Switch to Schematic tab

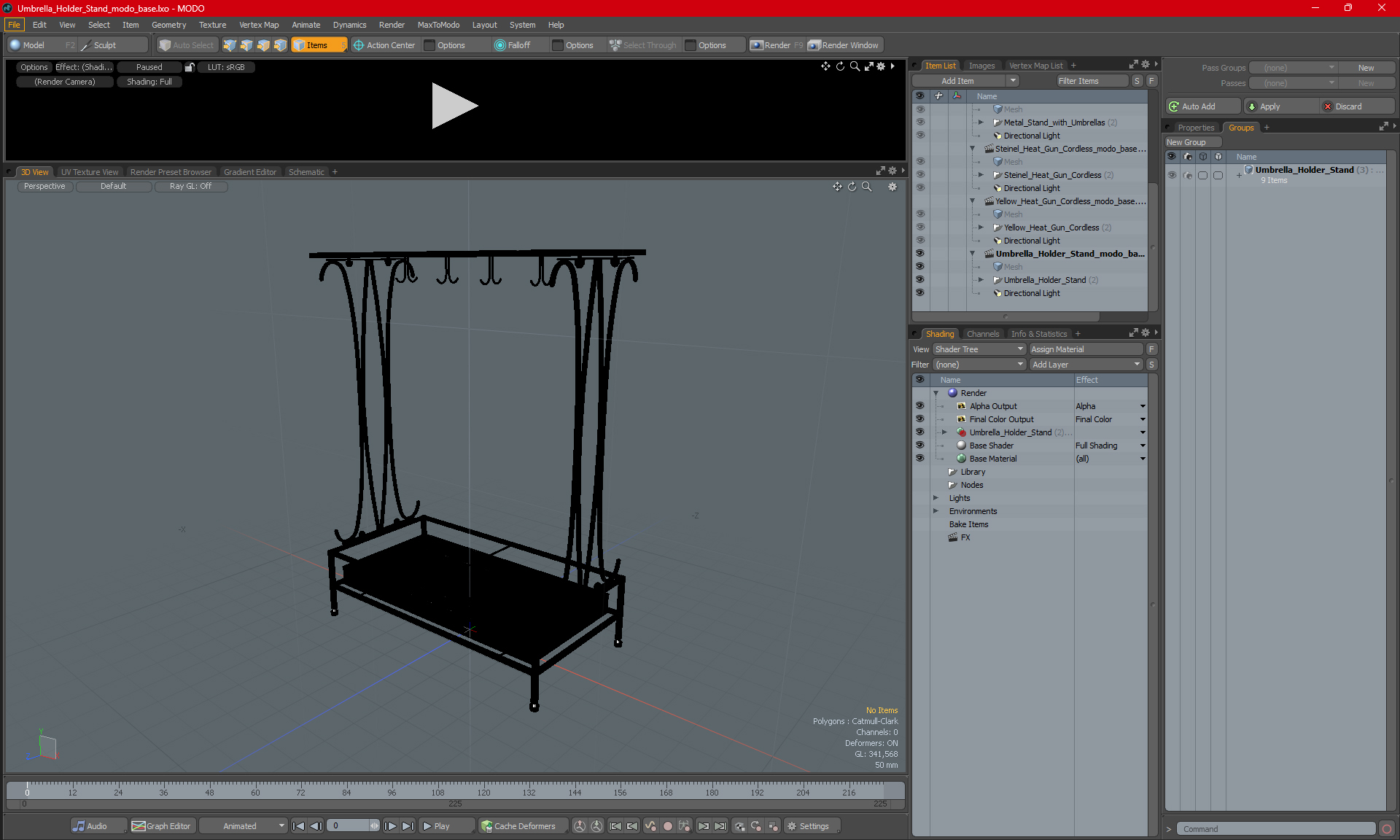[x=306, y=172]
